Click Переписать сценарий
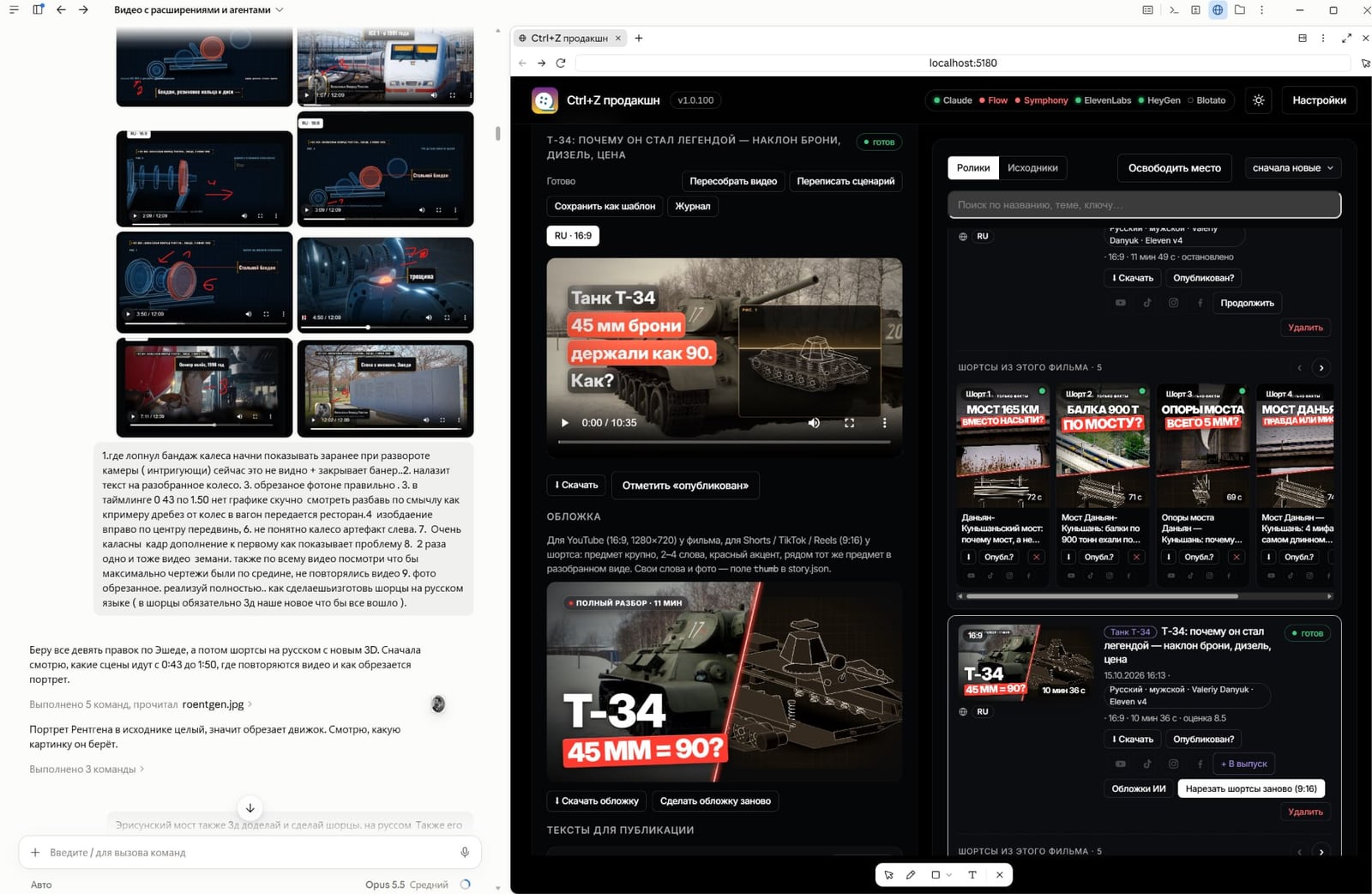Viewport: 1372px width, 894px height. pyautogui.click(x=845, y=181)
